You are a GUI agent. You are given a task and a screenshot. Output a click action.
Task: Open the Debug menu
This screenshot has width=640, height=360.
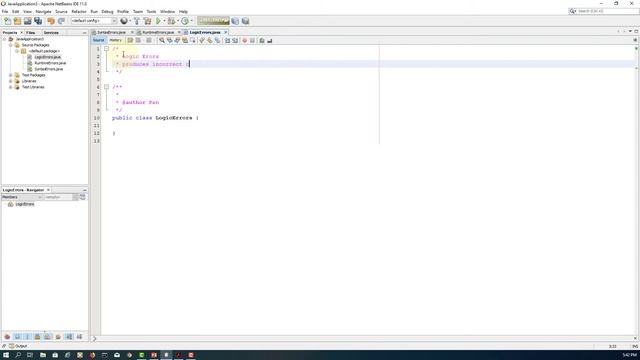coord(107,11)
